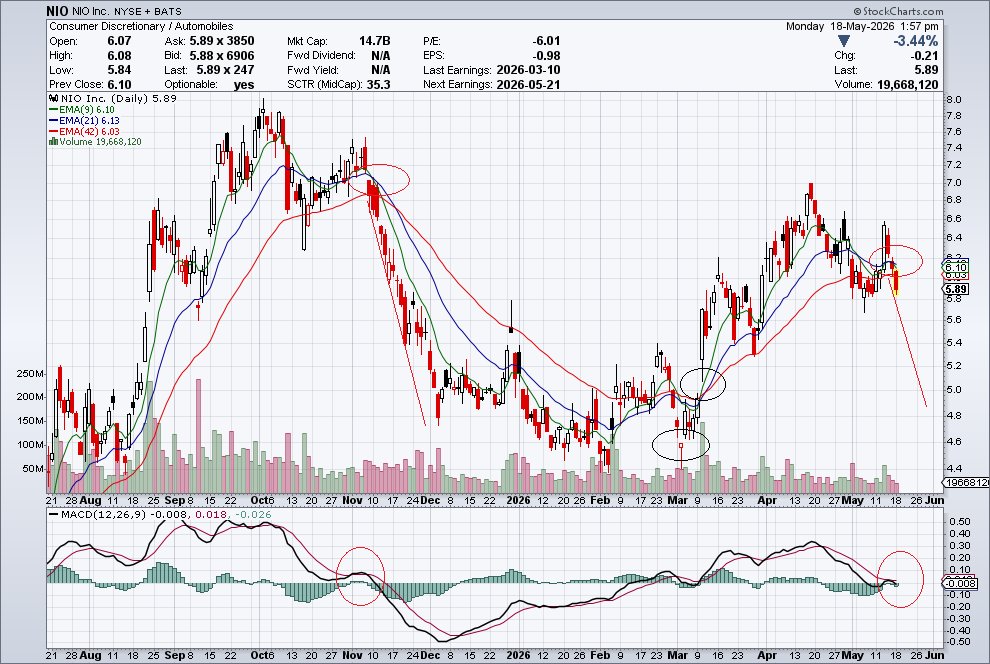The height and width of the screenshot is (664, 990).
Task: Click the 19668120 volume tag on right axis
Action: [x=966, y=482]
